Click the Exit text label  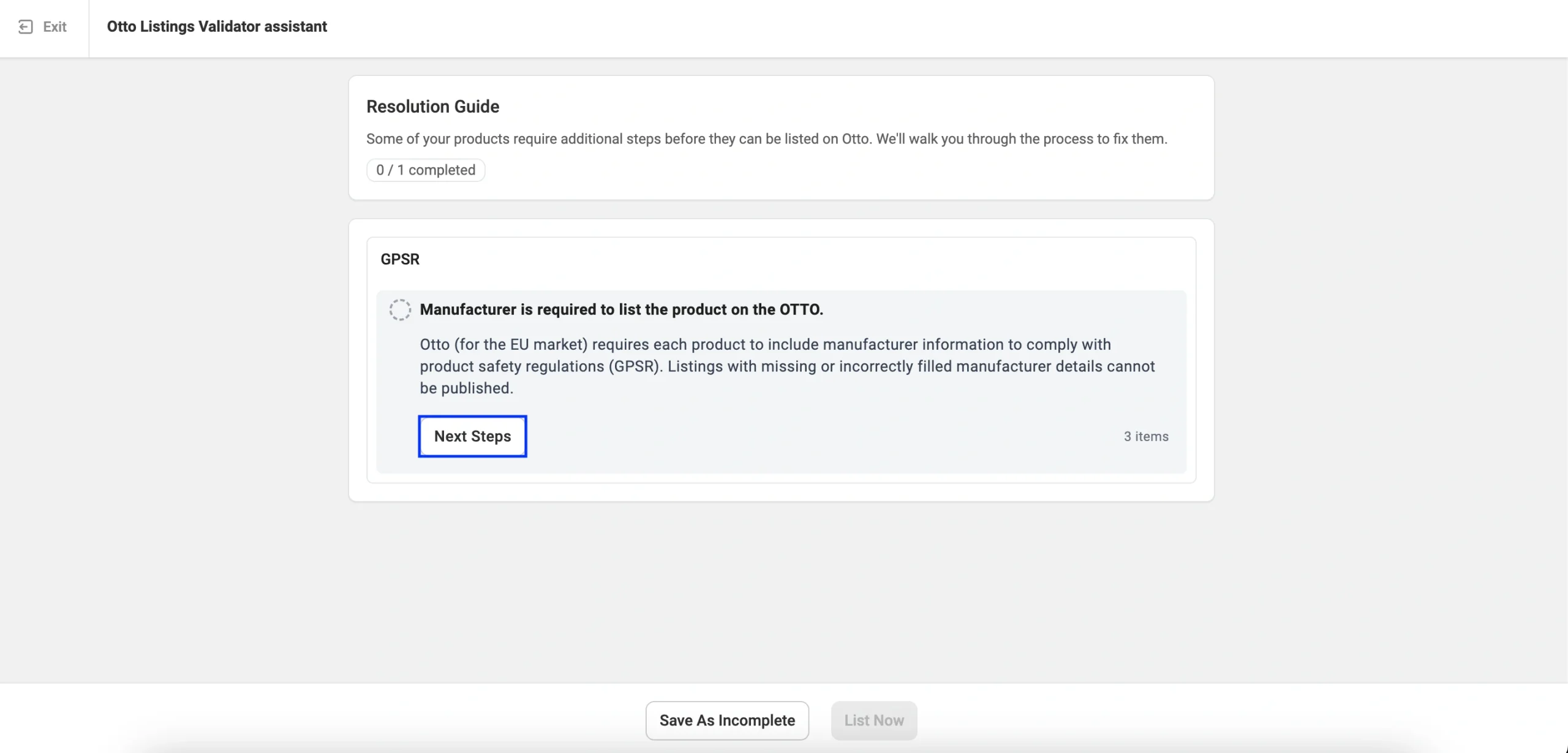(55, 27)
